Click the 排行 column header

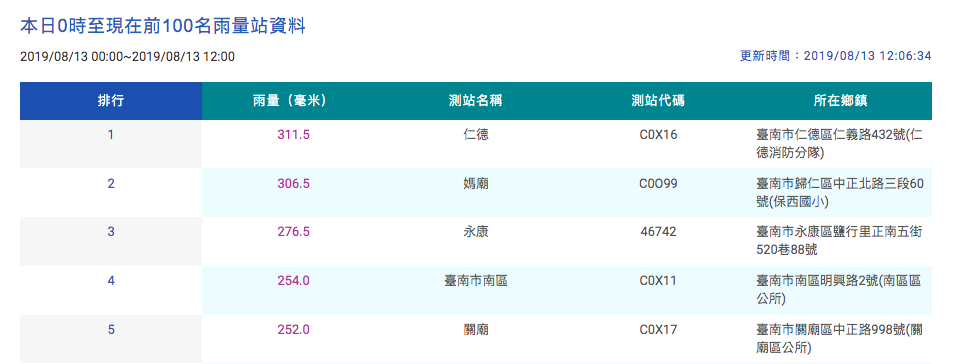110,101
